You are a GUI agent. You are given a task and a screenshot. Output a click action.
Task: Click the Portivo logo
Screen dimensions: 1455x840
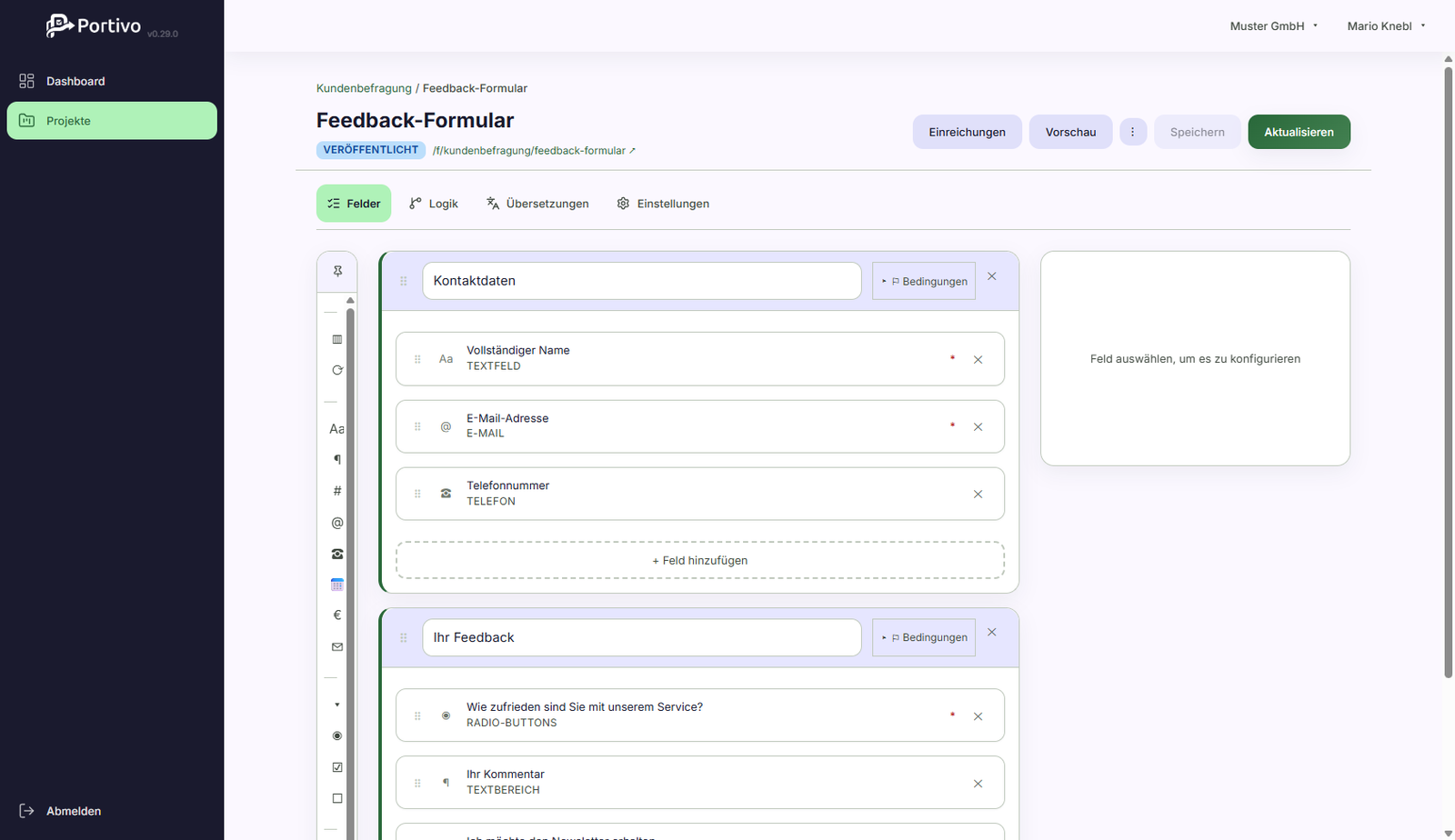point(95,25)
